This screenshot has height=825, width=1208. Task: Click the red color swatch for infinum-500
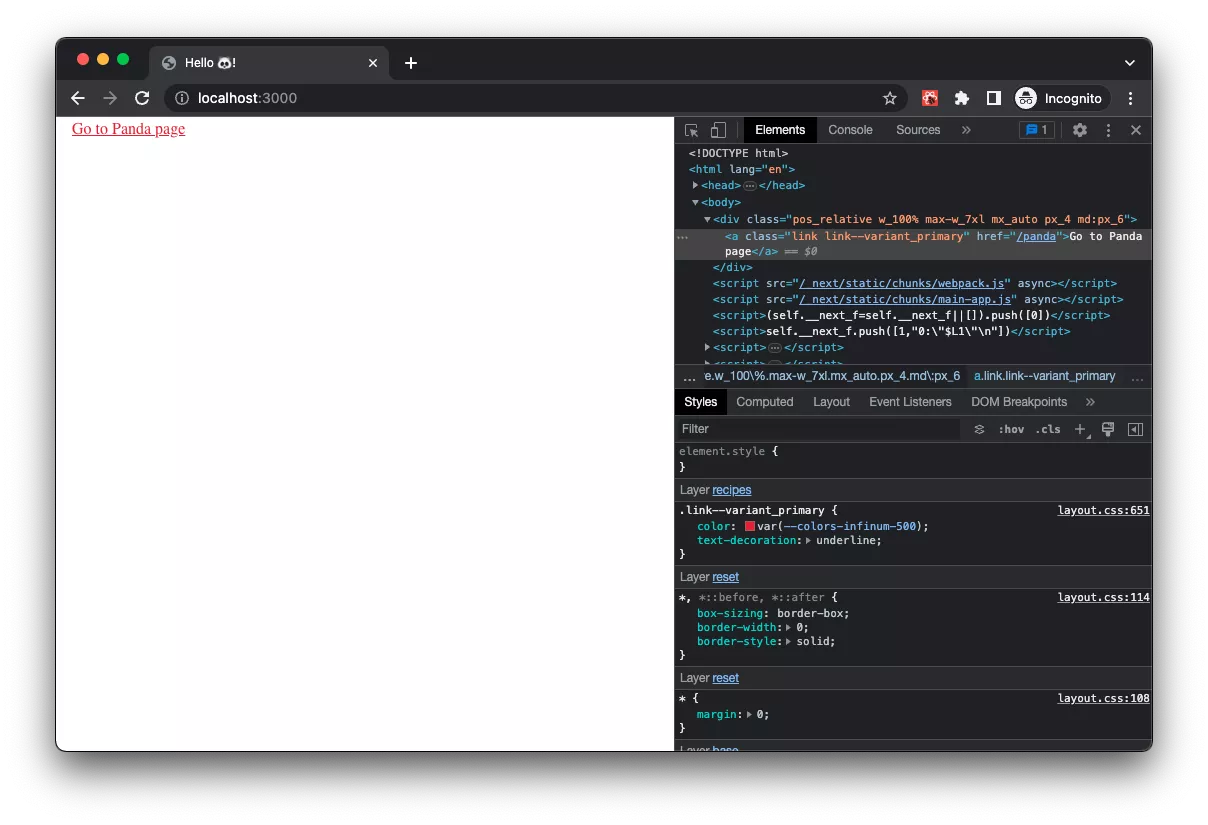pyautogui.click(x=750, y=526)
